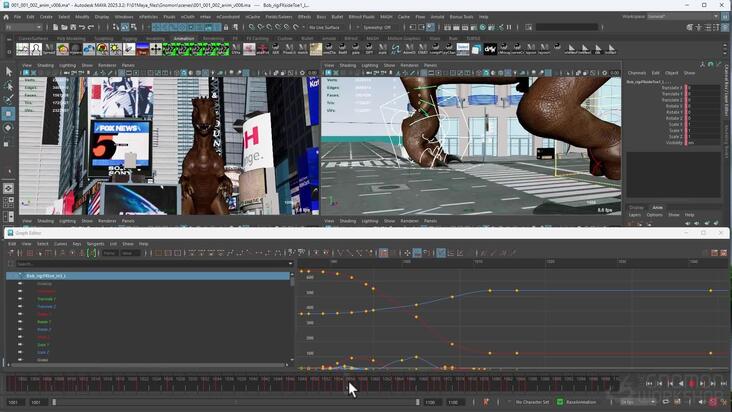Select the Bob_rig FKtoe_ctrl row in Graph Editor

tap(148, 276)
